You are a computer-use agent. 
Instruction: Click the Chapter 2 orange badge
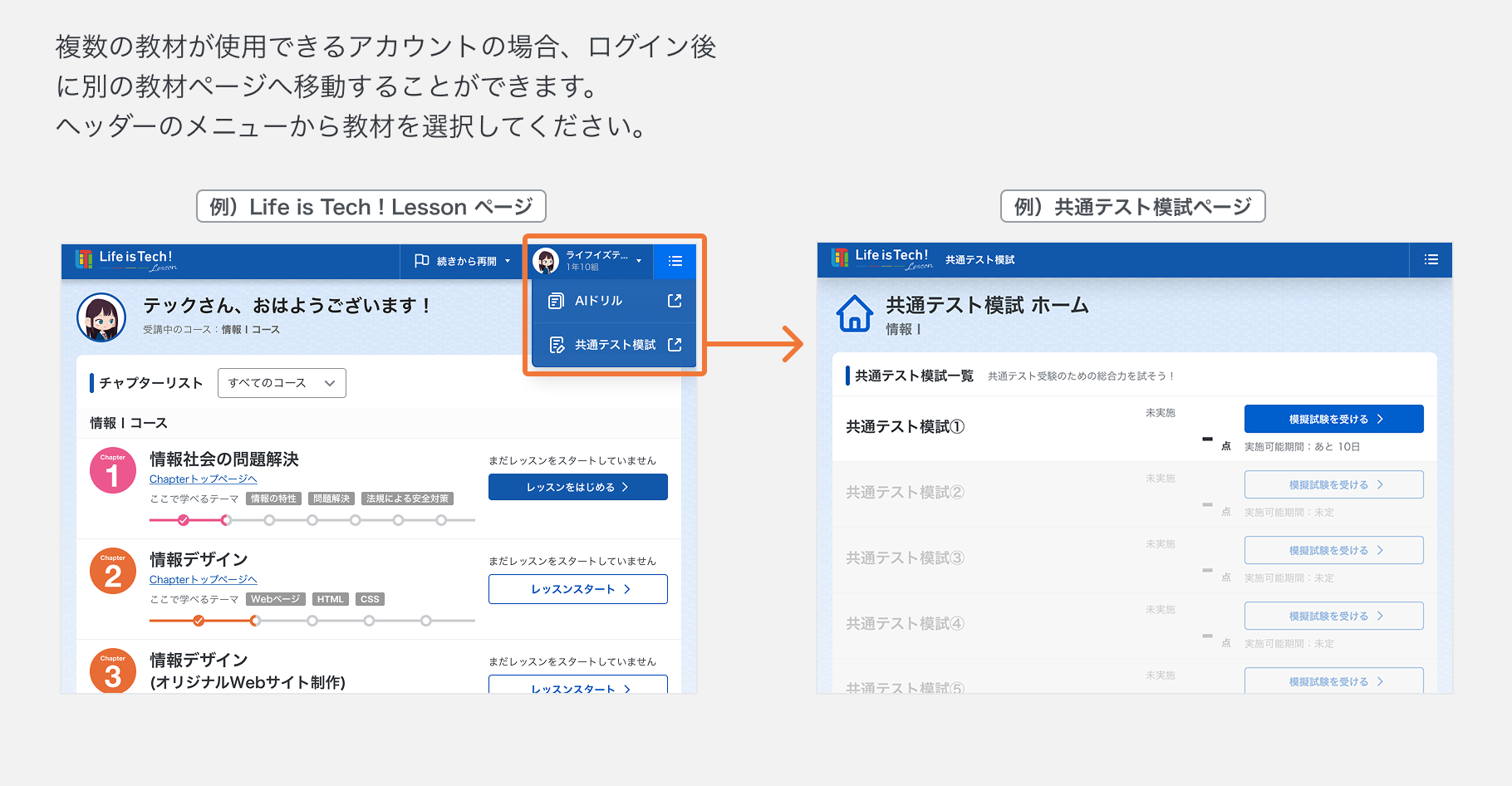pyautogui.click(x=113, y=571)
